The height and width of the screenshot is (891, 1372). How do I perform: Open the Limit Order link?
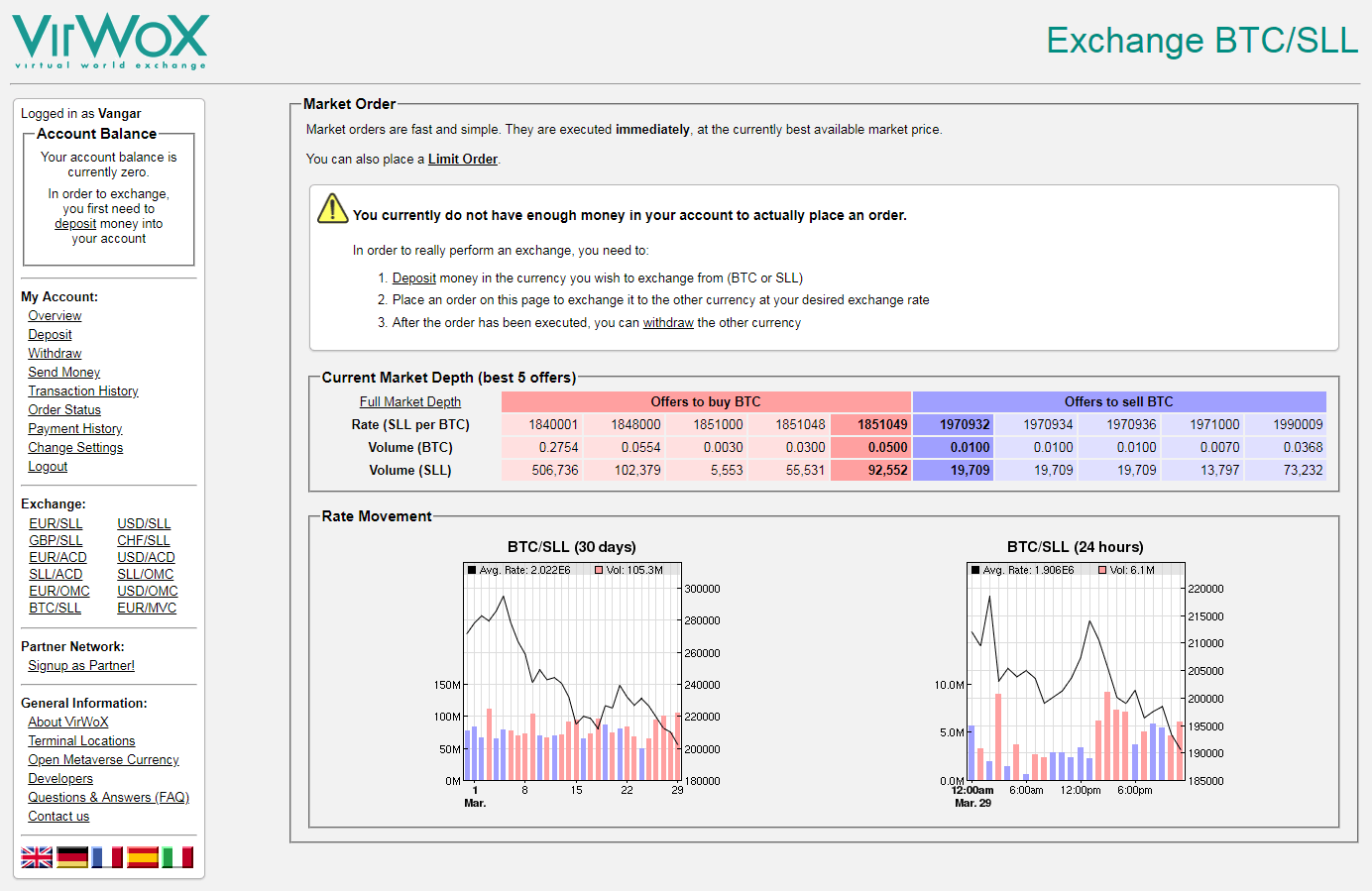(x=463, y=159)
